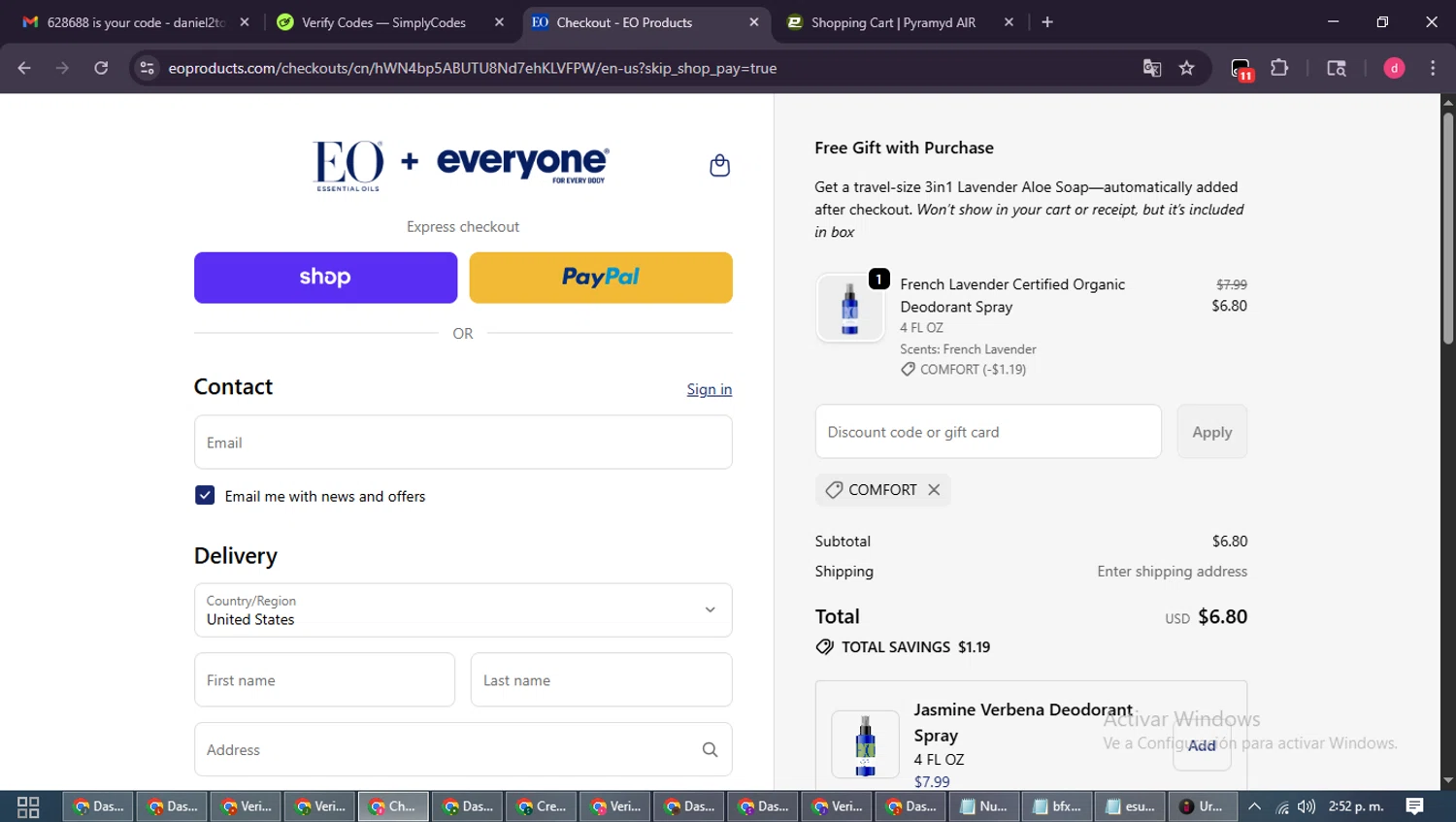Click the address search magnifier icon
Screen dimensions: 1456x822
click(x=710, y=749)
